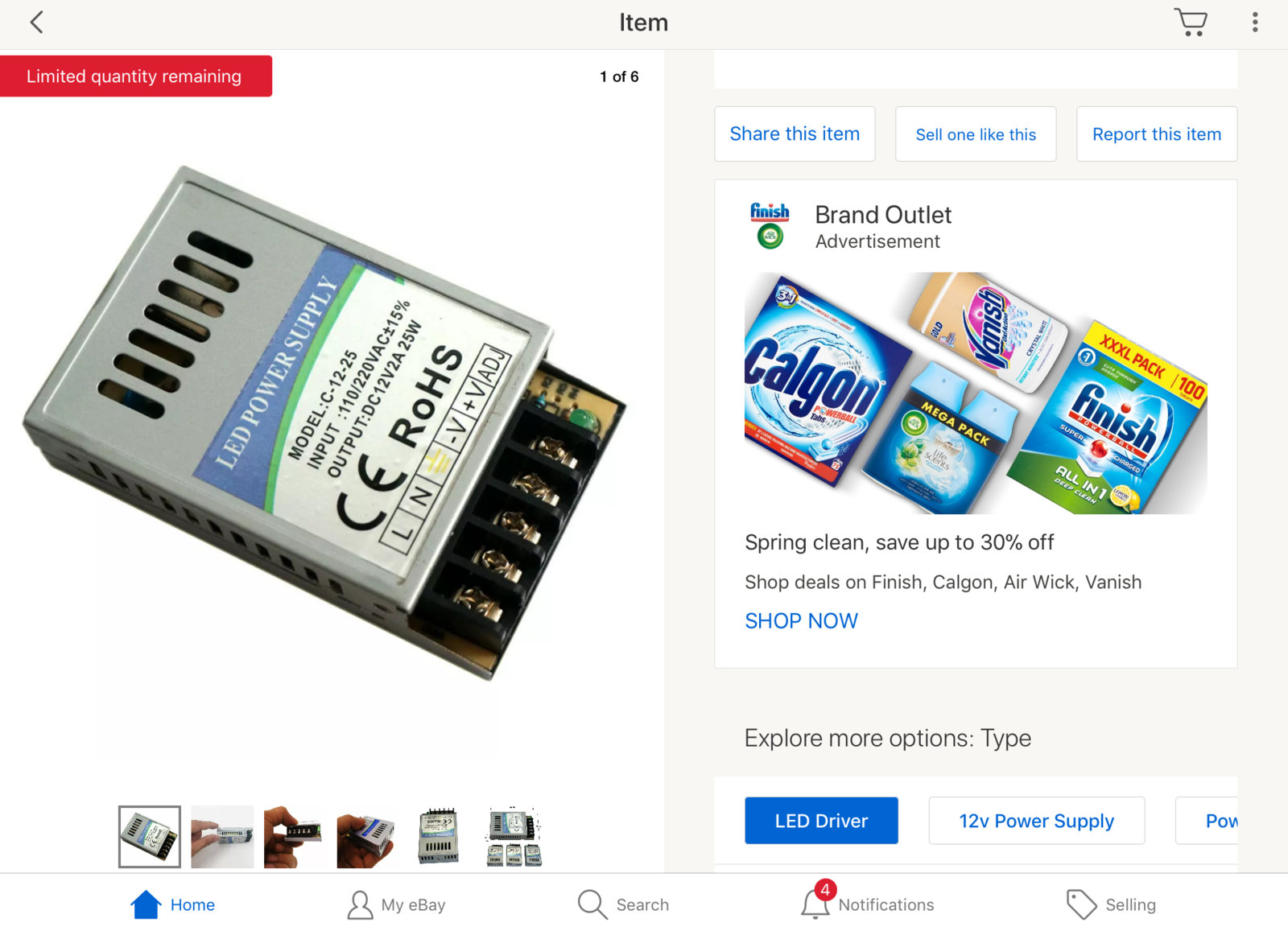This screenshot has height=935, width=1288.
Task: Open the third product thumbnail showing the terminals
Action: 295,837
